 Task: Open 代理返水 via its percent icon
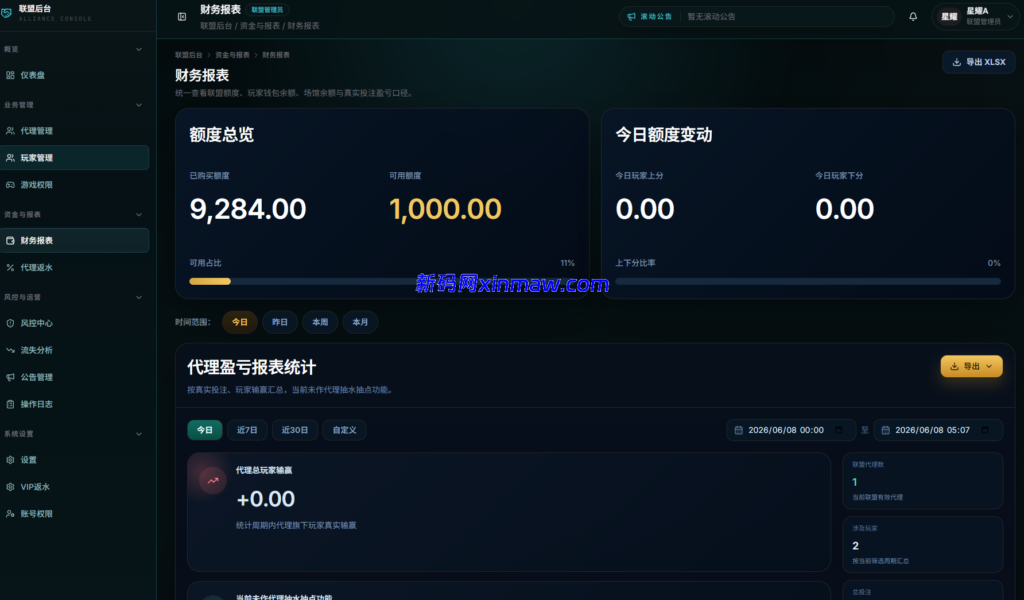(10, 267)
